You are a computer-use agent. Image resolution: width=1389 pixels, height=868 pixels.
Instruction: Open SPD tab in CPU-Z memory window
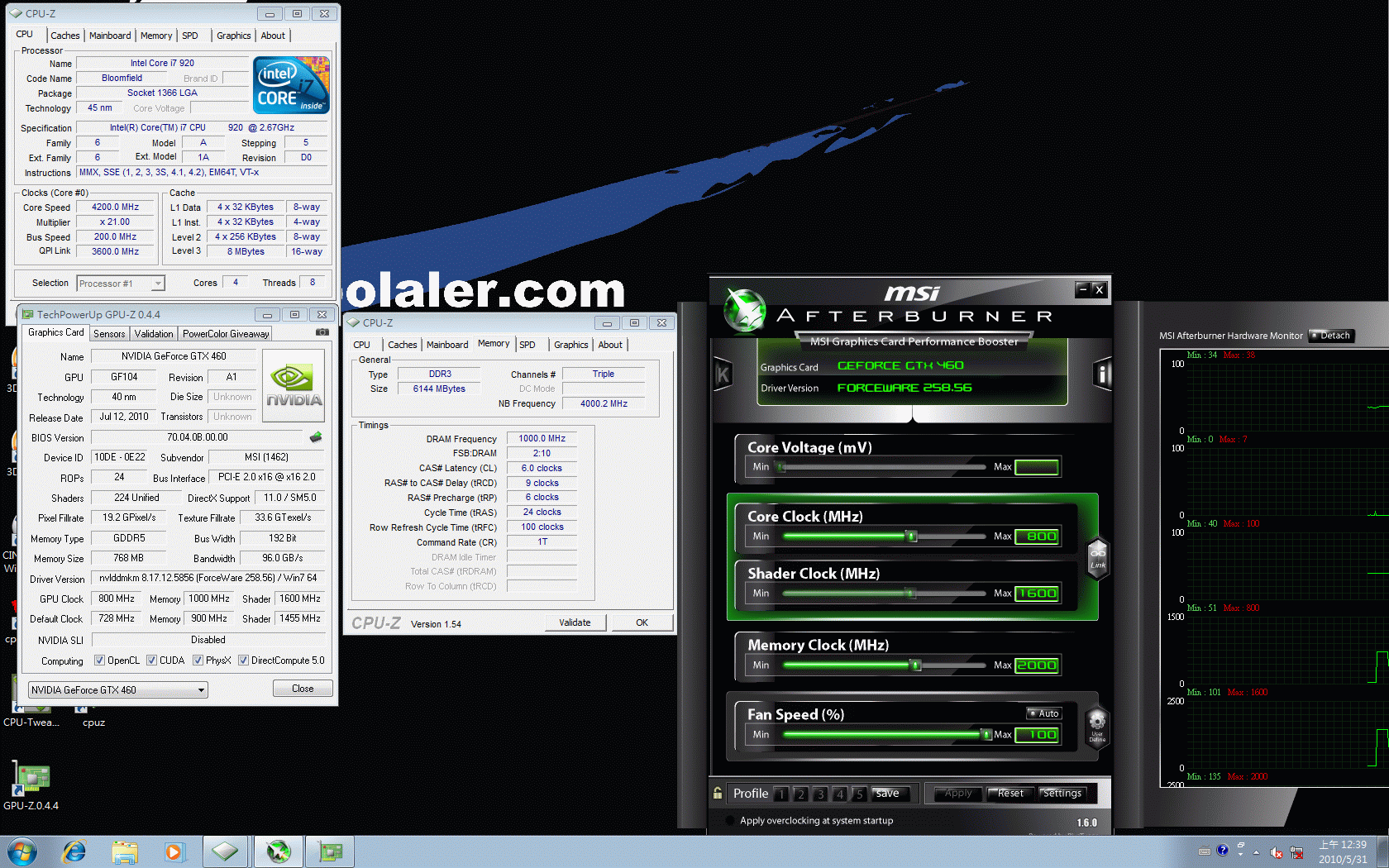click(527, 345)
